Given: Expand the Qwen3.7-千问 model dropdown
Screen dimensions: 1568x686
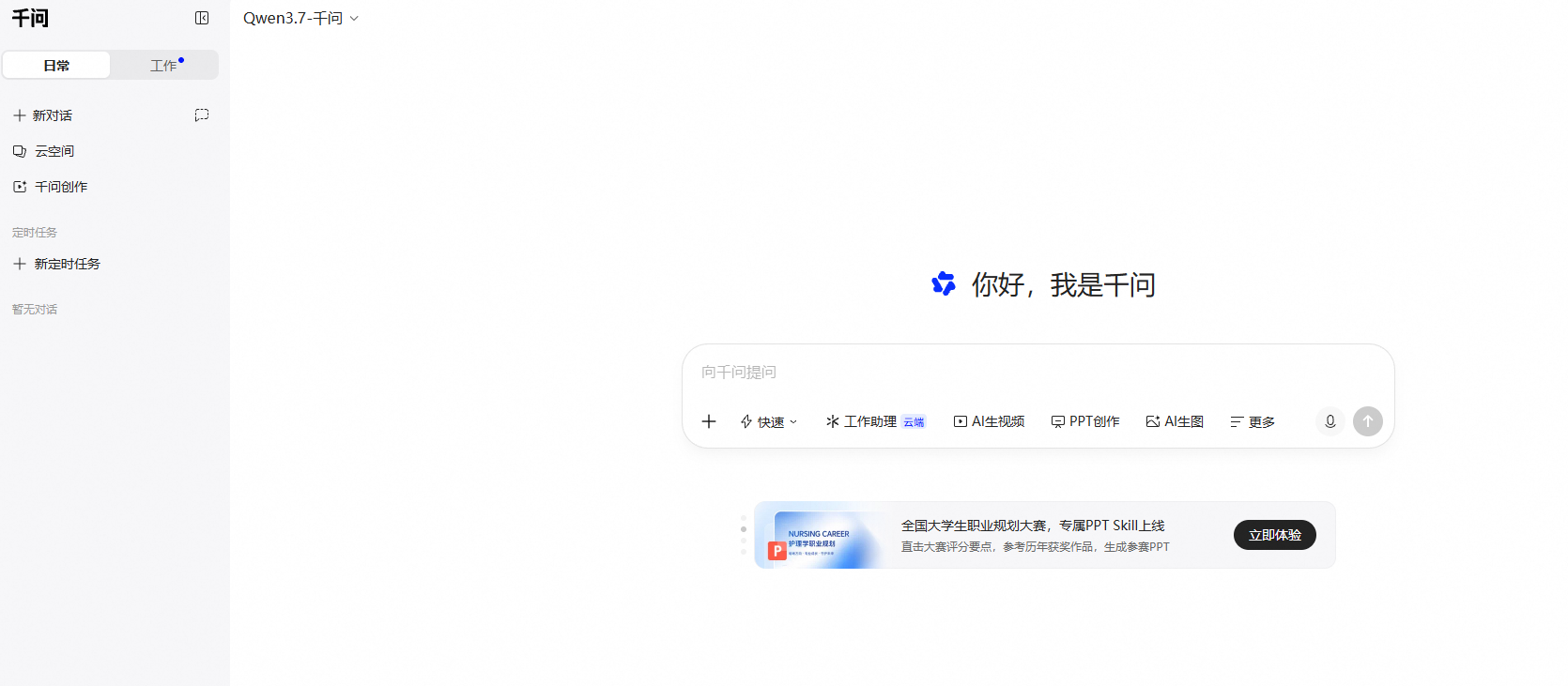Looking at the screenshot, I should (x=300, y=19).
